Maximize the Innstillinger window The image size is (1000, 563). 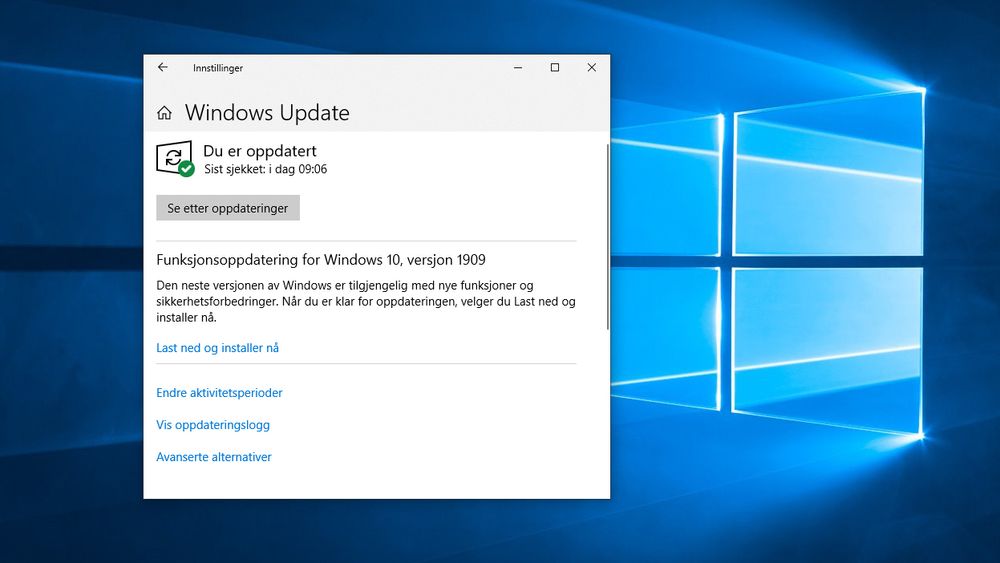pos(555,68)
